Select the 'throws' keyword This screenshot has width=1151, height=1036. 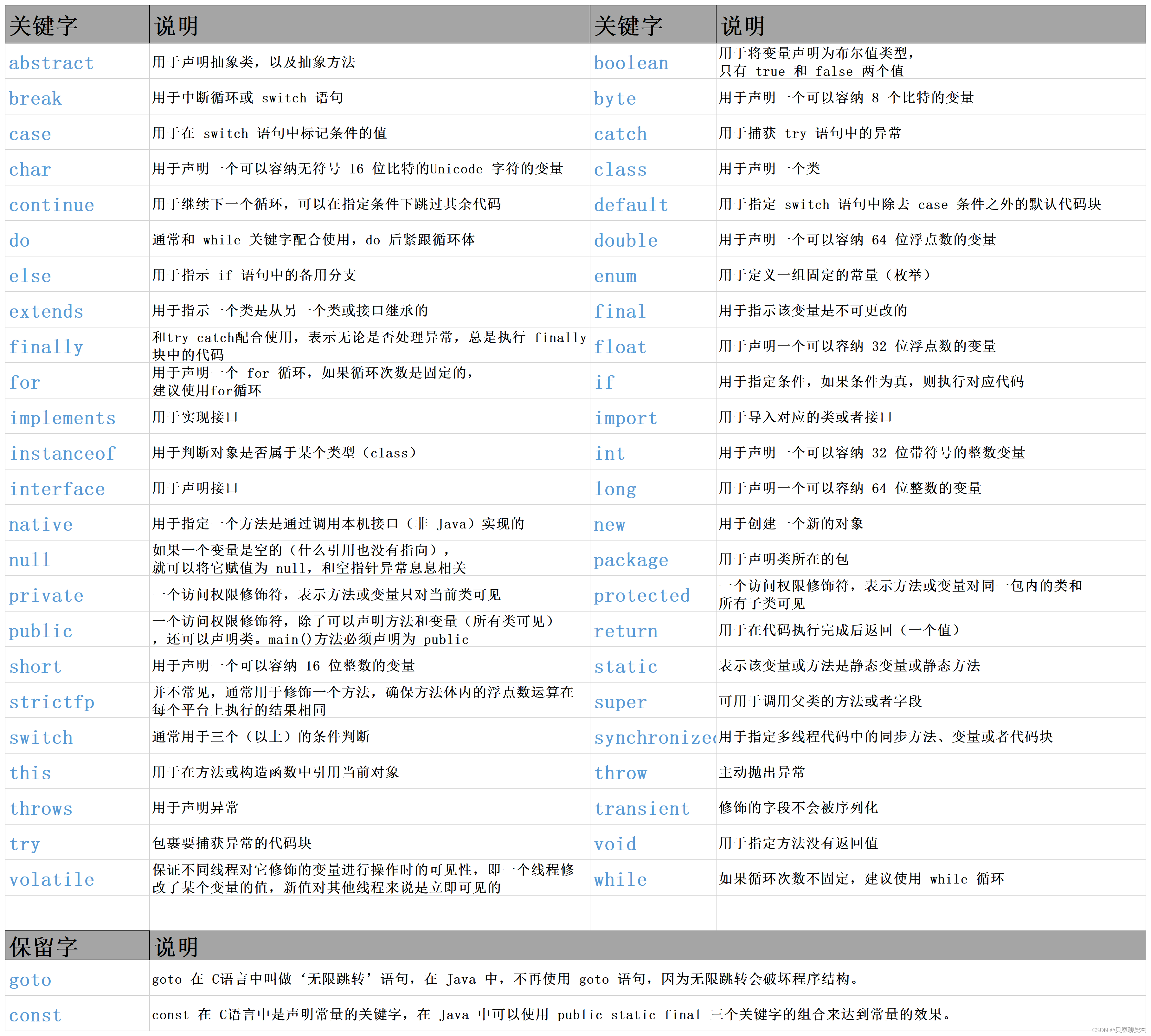click(x=40, y=808)
